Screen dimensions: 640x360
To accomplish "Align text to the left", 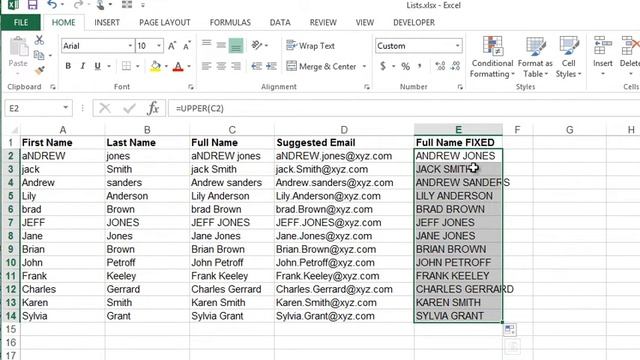I will coord(207,66).
